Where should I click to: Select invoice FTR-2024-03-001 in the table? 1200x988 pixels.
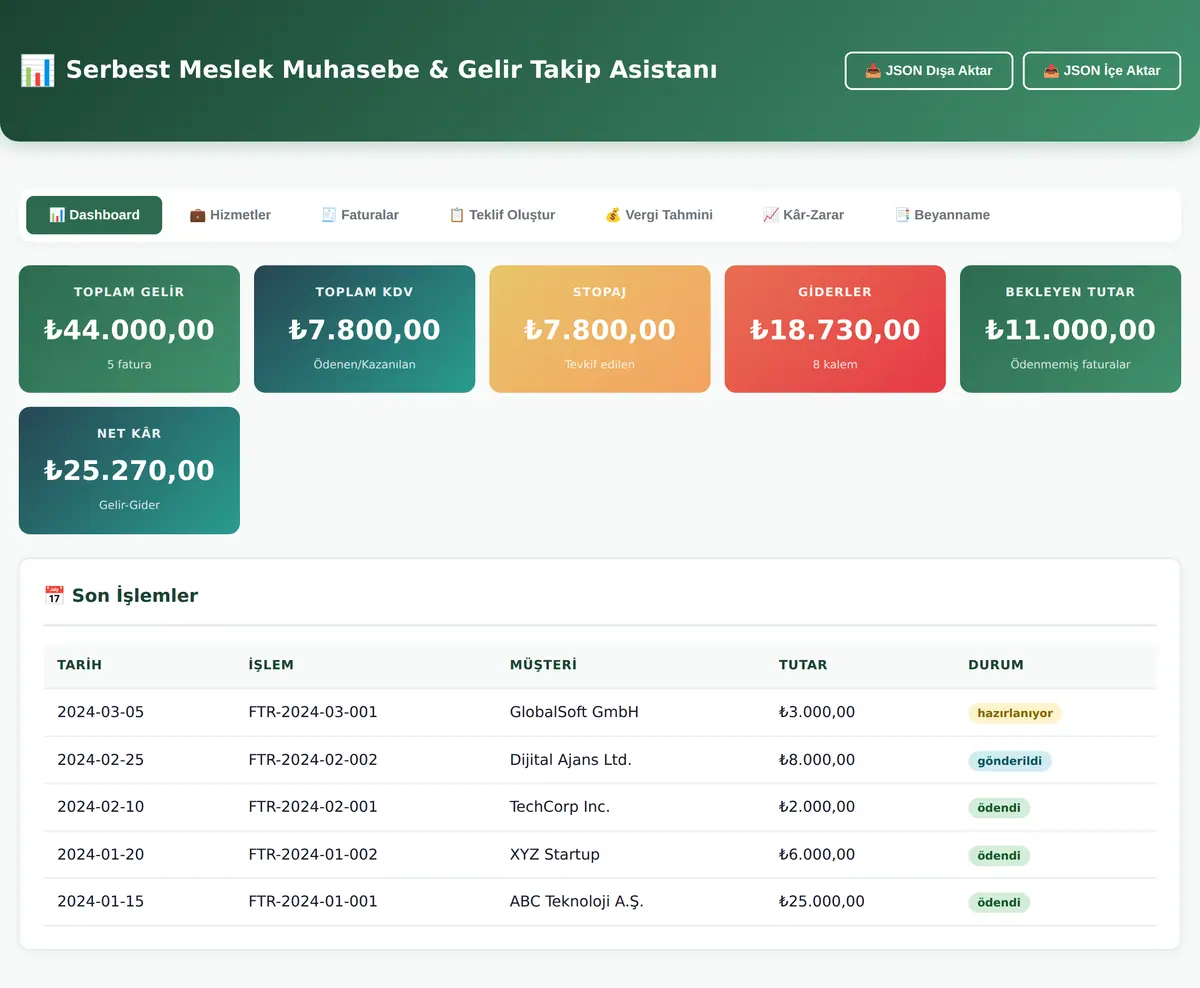click(x=313, y=713)
